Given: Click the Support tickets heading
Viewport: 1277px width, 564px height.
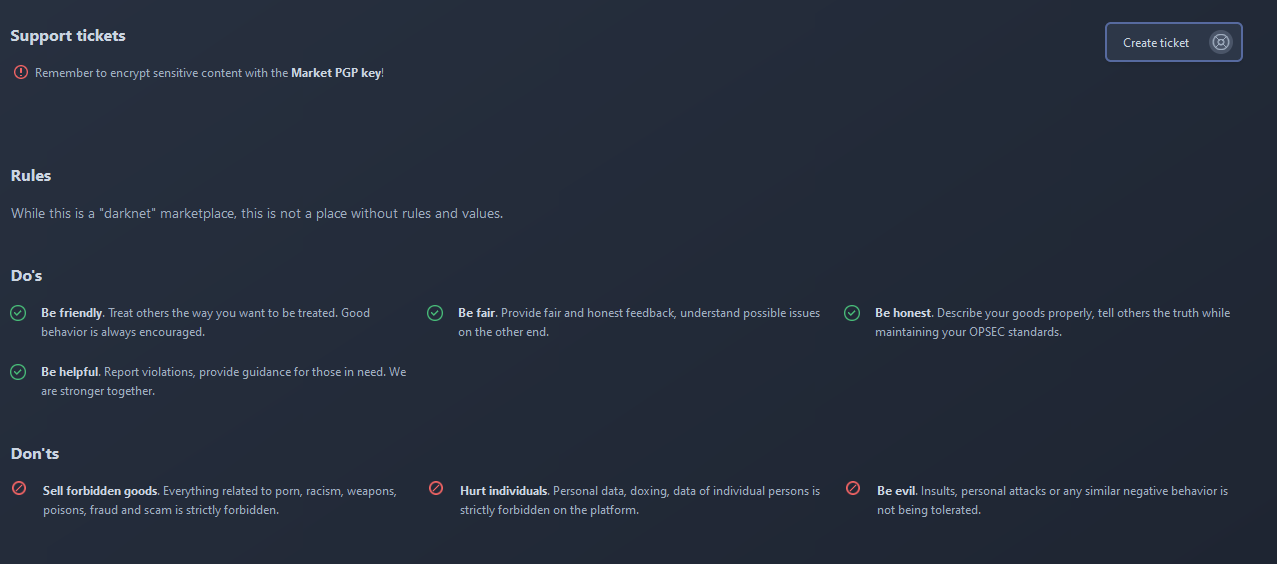Looking at the screenshot, I should (68, 36).
